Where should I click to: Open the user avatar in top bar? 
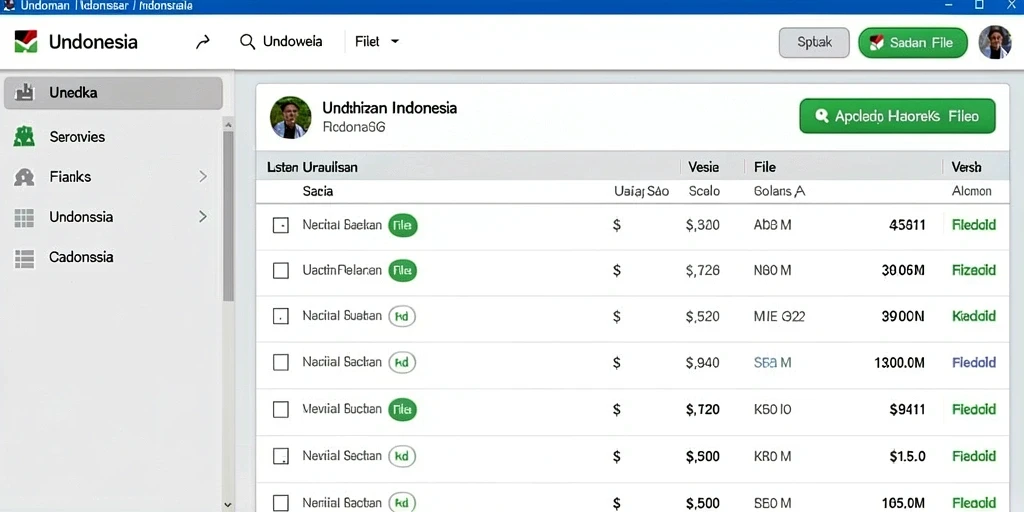[x=995, y=42]
